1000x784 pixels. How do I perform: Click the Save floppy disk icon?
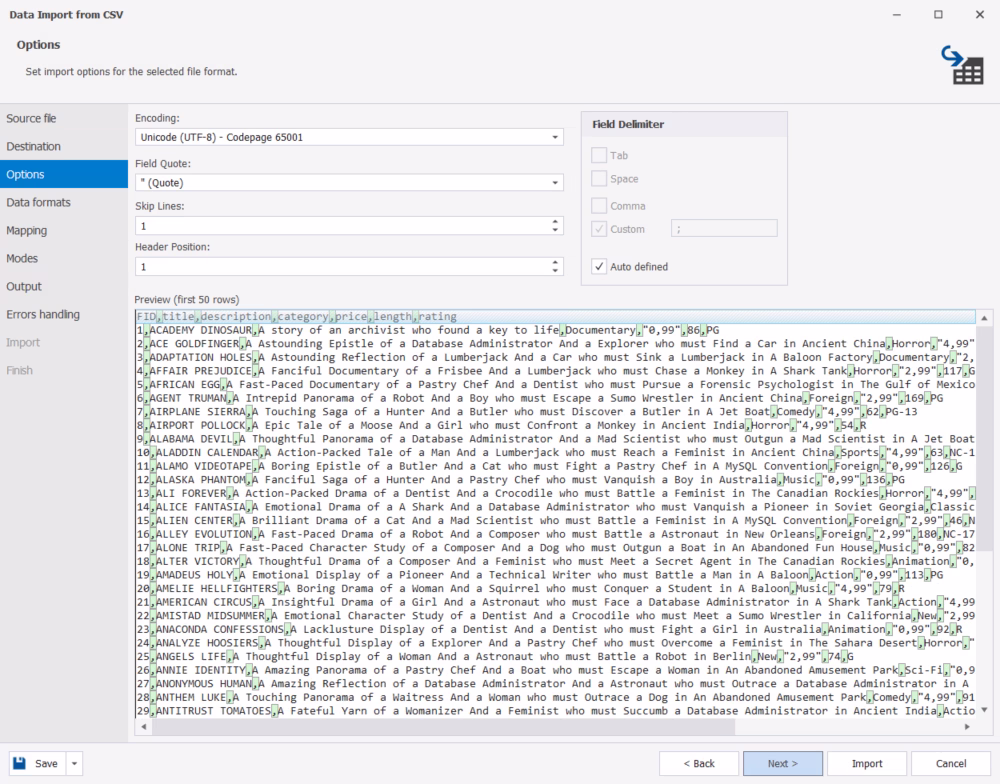pyautogui.click(x=19, y=763)
